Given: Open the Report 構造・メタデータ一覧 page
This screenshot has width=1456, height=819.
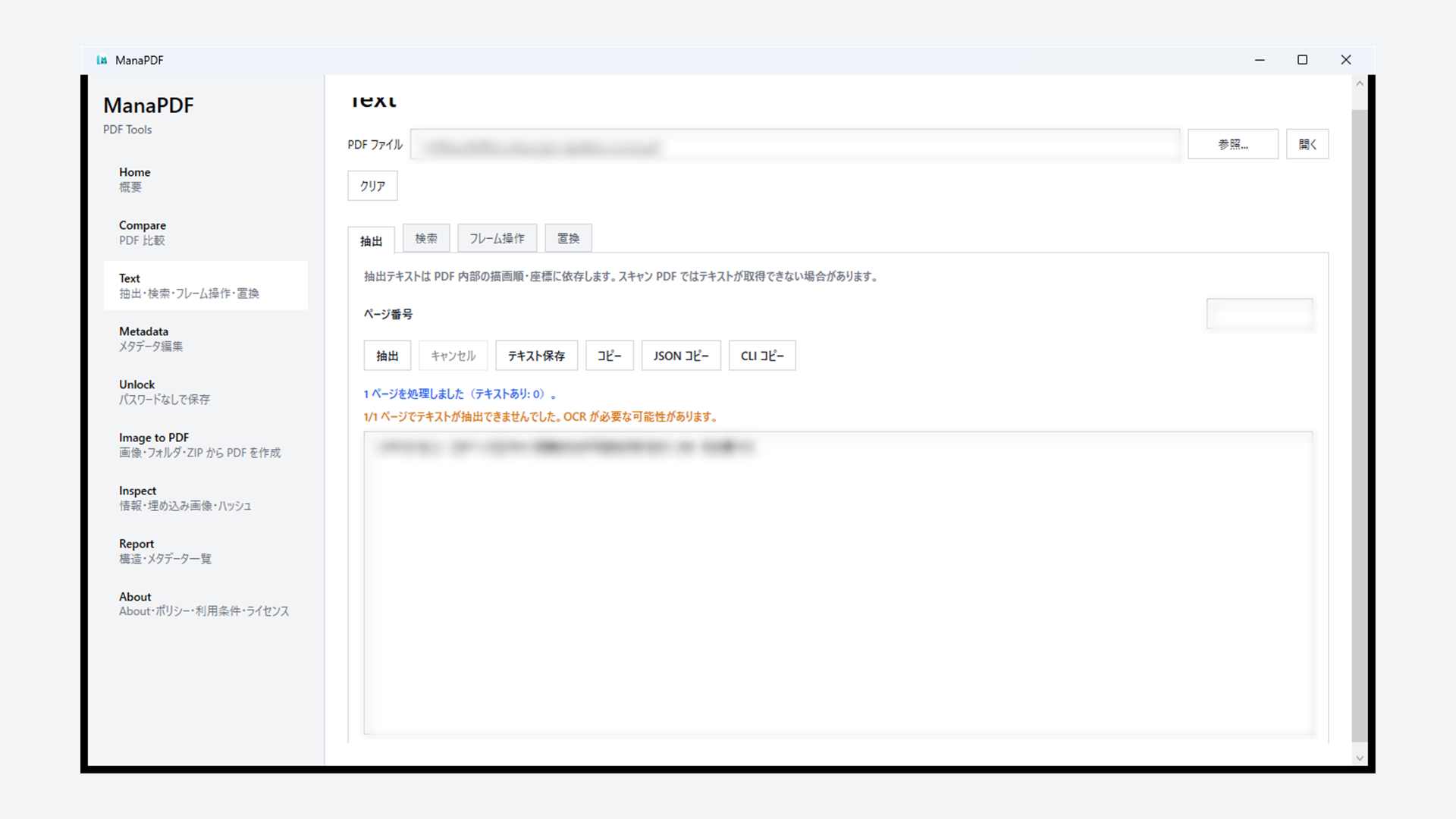Looking at the screenshot, I should [x=206, y=551].
